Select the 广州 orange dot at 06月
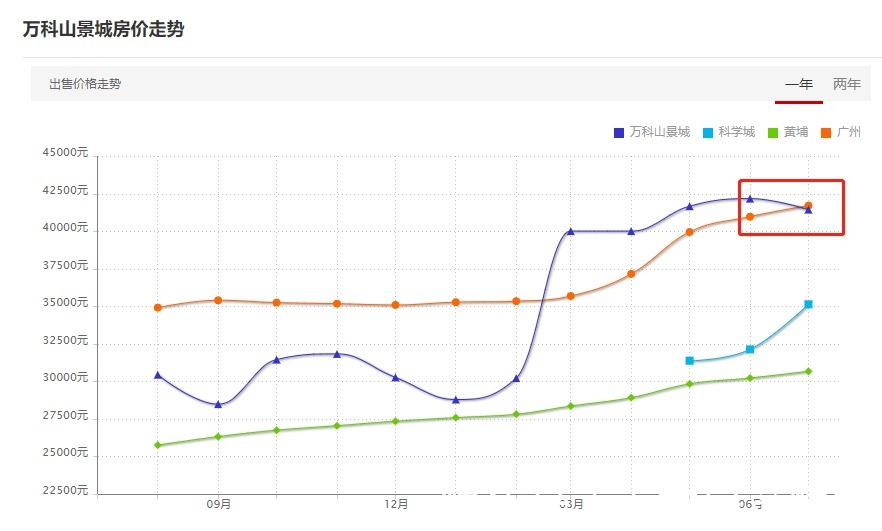Image resolution: width=882 pixels, height=531 pixels. pyautogui.click(x=750, y=217)
